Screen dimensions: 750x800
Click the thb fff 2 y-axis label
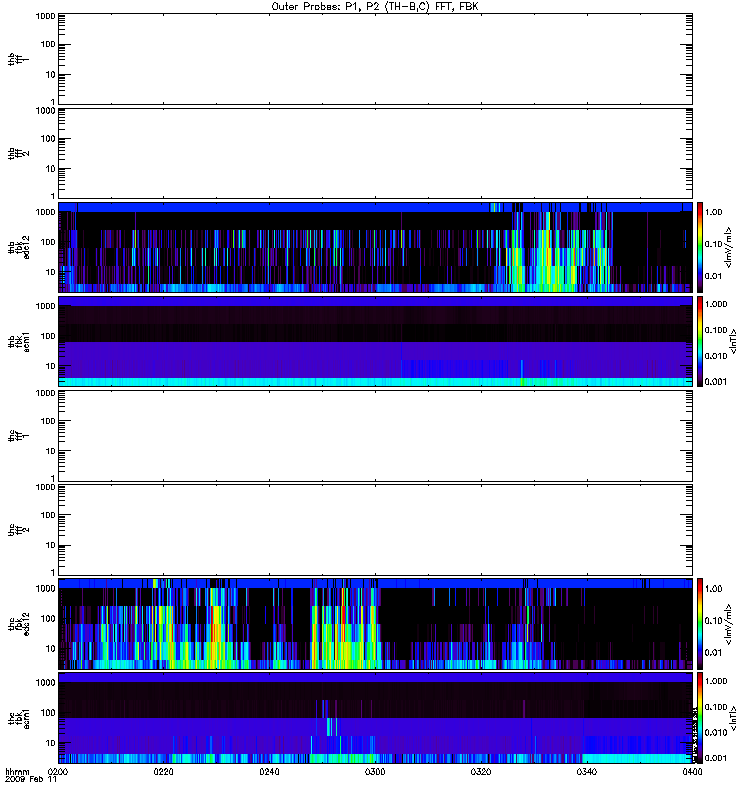tap(19, 153)
